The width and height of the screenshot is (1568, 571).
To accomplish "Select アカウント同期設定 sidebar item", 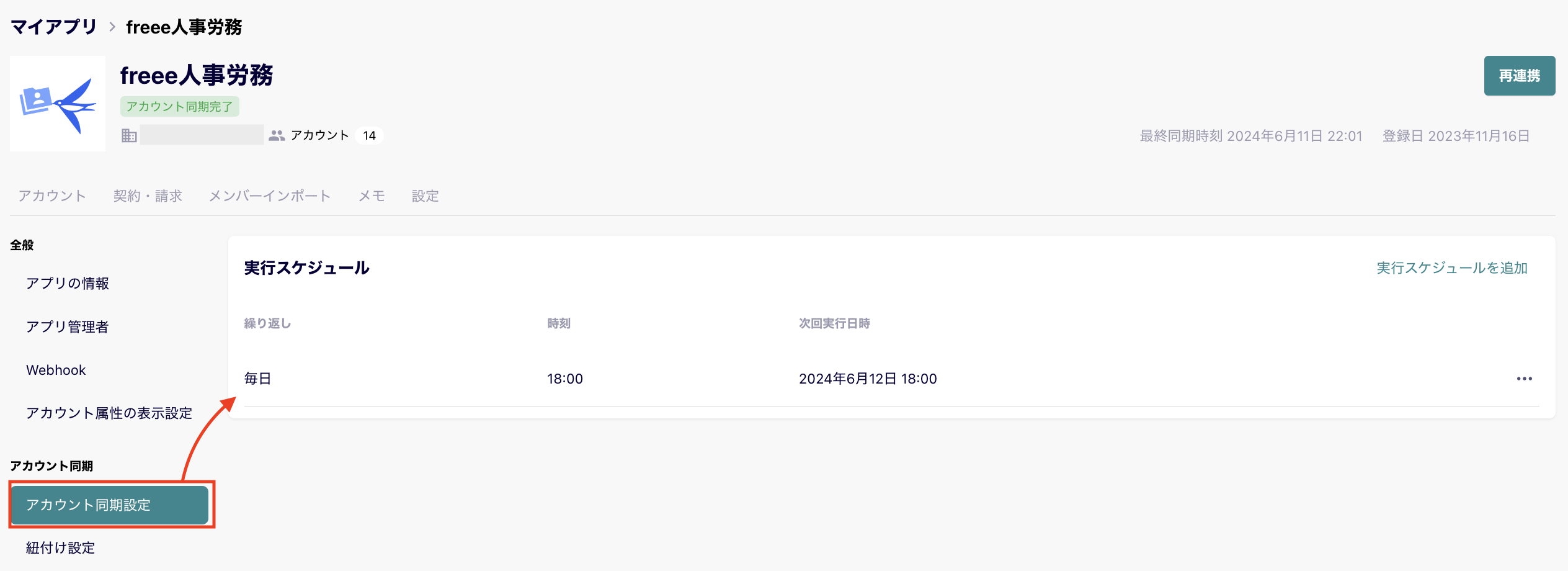I will (x=110, y=505).
